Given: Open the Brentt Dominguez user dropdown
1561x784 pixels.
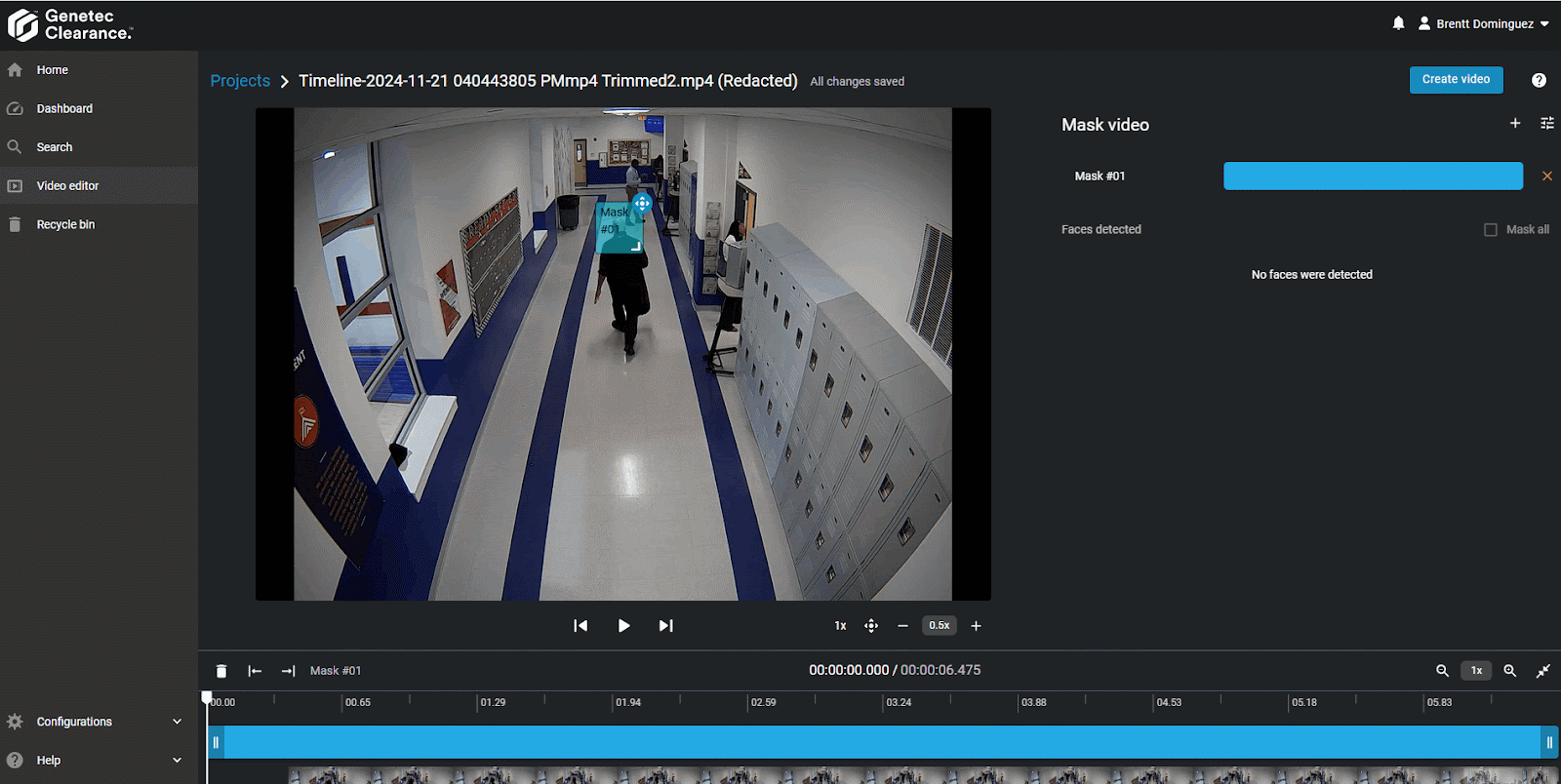Looking at the screenshot, I should click(x=1483, y=23).
